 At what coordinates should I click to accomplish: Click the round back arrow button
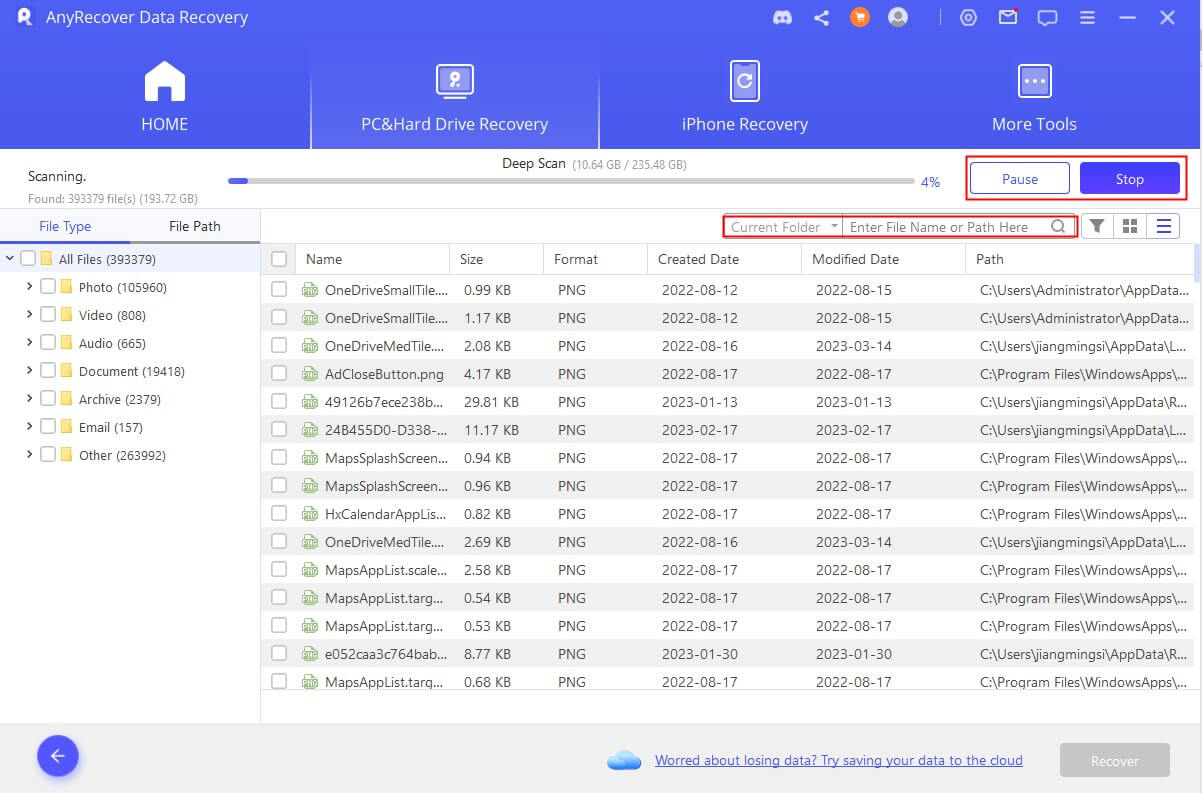click(x=58, y=756)
